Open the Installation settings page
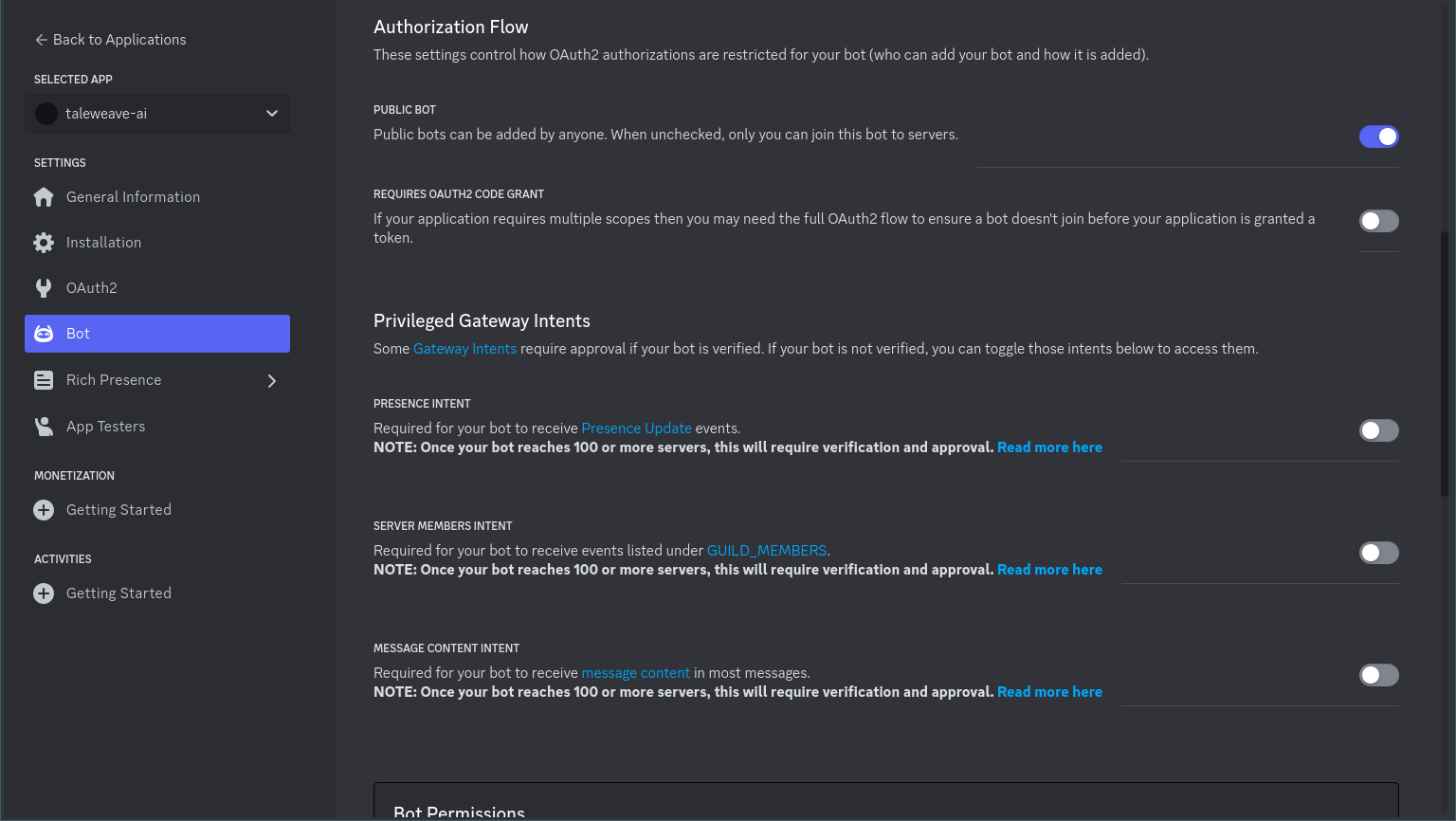Image resolution: width=1456 pixels, height=821 pixels. pyautogui.click(x=104, y=243)
